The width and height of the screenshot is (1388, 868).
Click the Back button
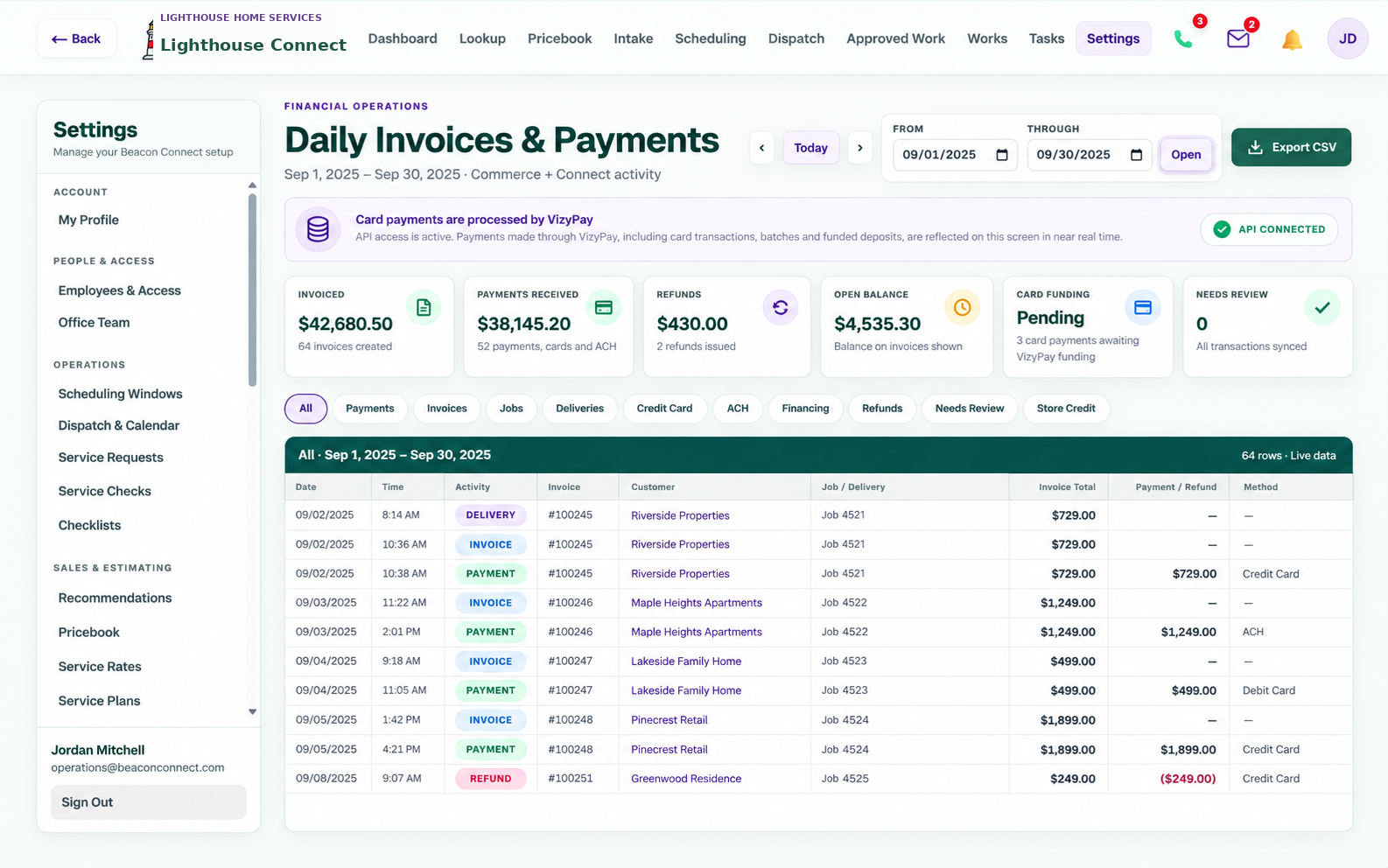pos(76,38)
